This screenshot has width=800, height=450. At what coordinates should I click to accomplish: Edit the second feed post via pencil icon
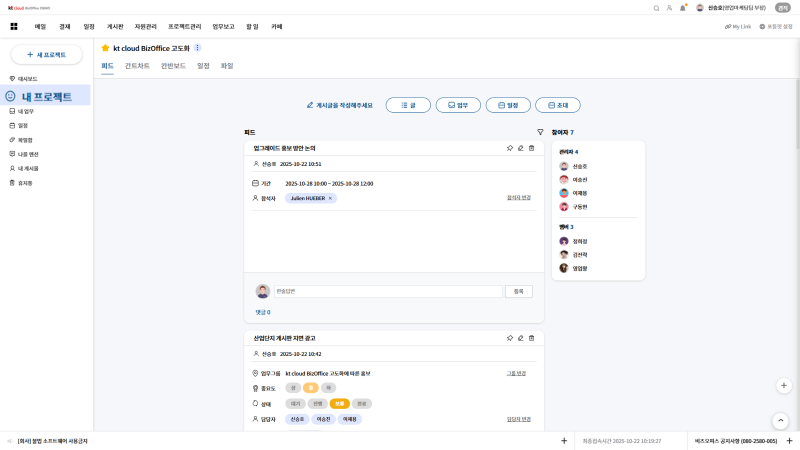pos(520,338)
